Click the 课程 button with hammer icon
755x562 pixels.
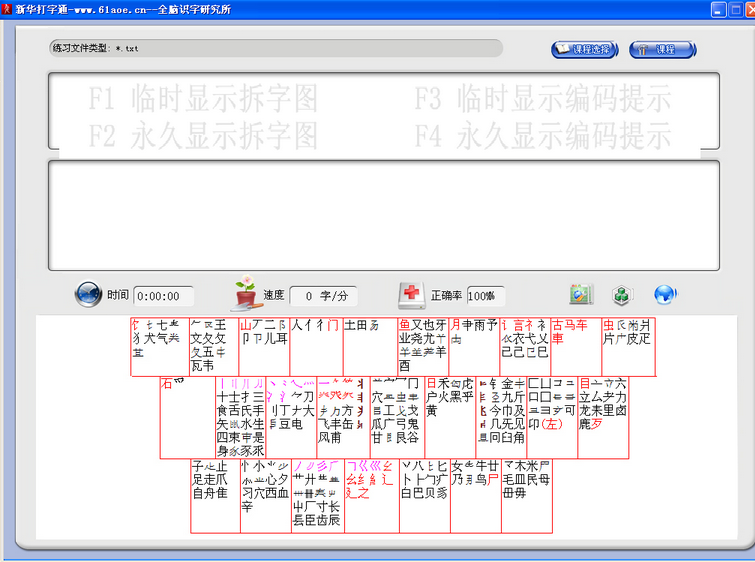(663, 50)
